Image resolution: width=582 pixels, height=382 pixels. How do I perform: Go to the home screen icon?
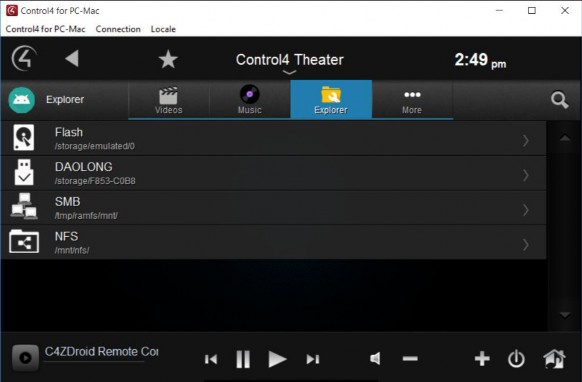(x=555, y=359)
